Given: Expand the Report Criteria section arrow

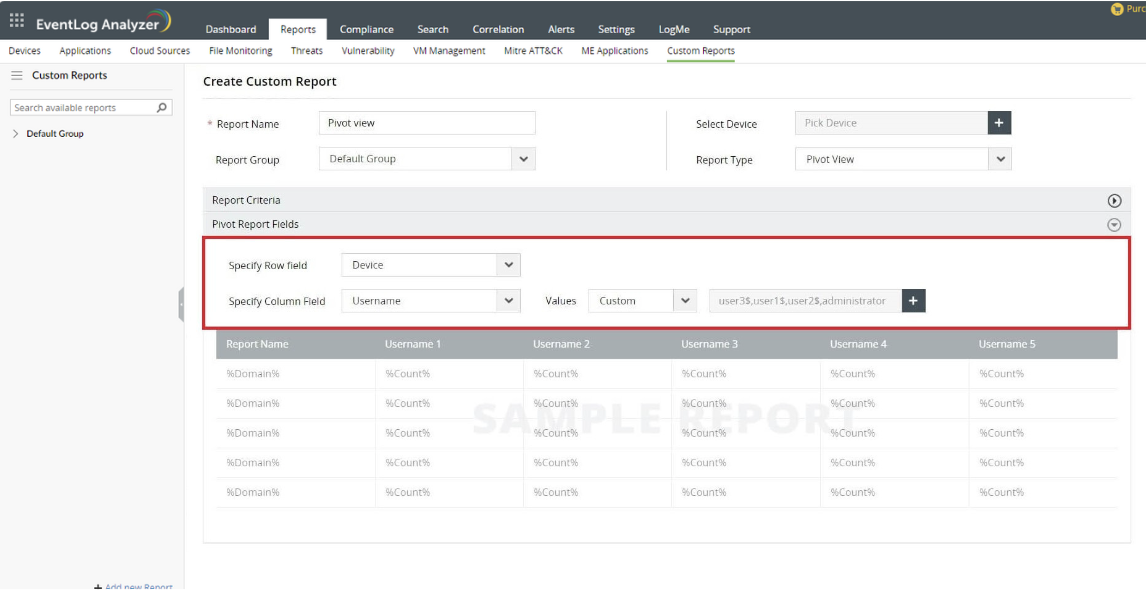Looking at the screenshot, I should tap(1114, 201).
